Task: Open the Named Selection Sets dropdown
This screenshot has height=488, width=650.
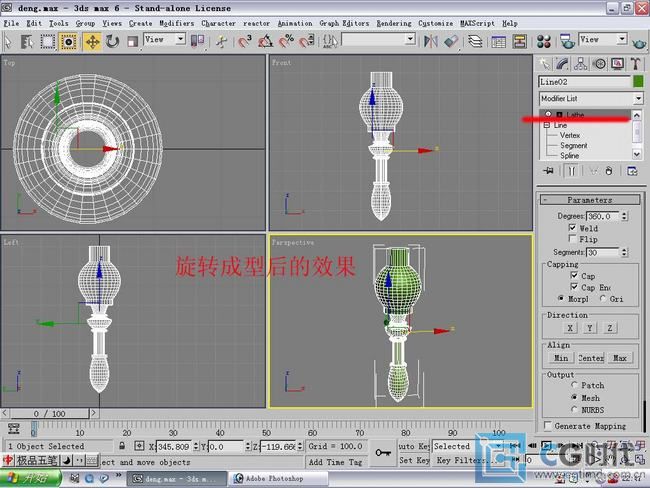Action: 379,40
